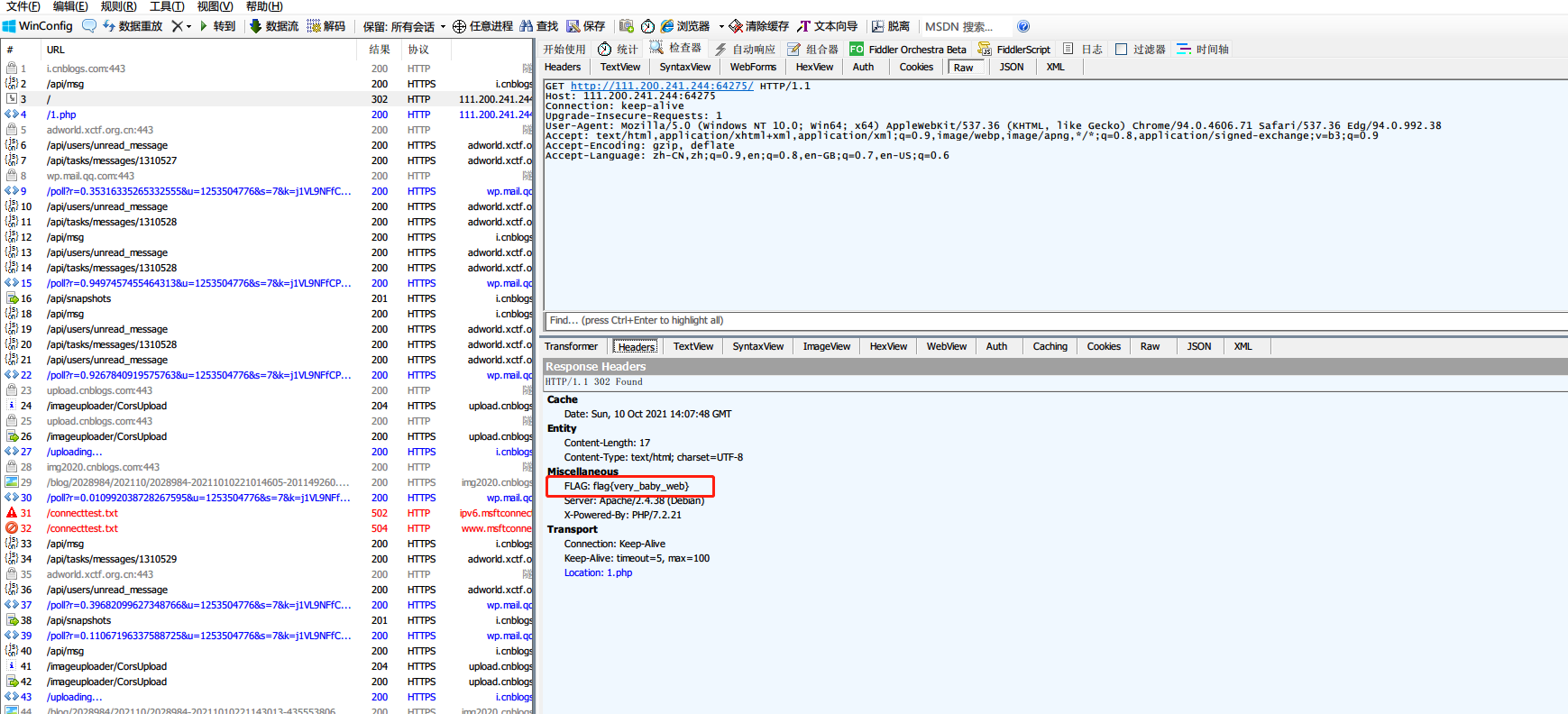This screenshot has width=1568, height=714.
Task: Open the response ImageView tab
Action: tap(827, 346)
